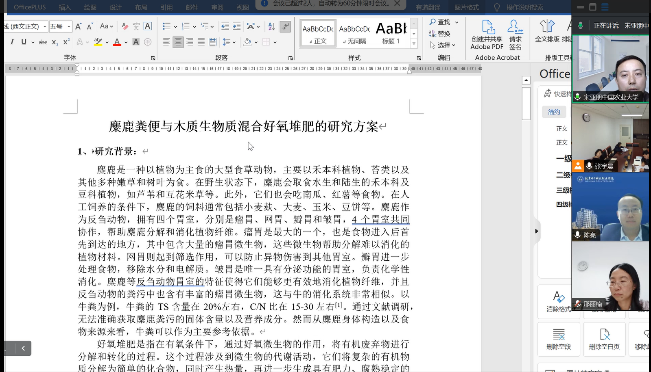Align text to the left
The width and height of the screenshot is (651, 372).
[166, 42]
